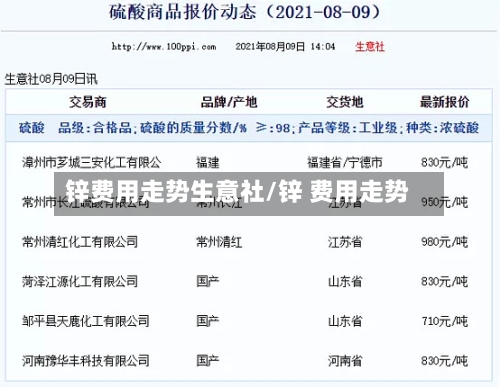This screenshot has height=388, width=500.
Task: Click 国产 in the 河南豫华丰 row
Action: click(x=208, y=361)
